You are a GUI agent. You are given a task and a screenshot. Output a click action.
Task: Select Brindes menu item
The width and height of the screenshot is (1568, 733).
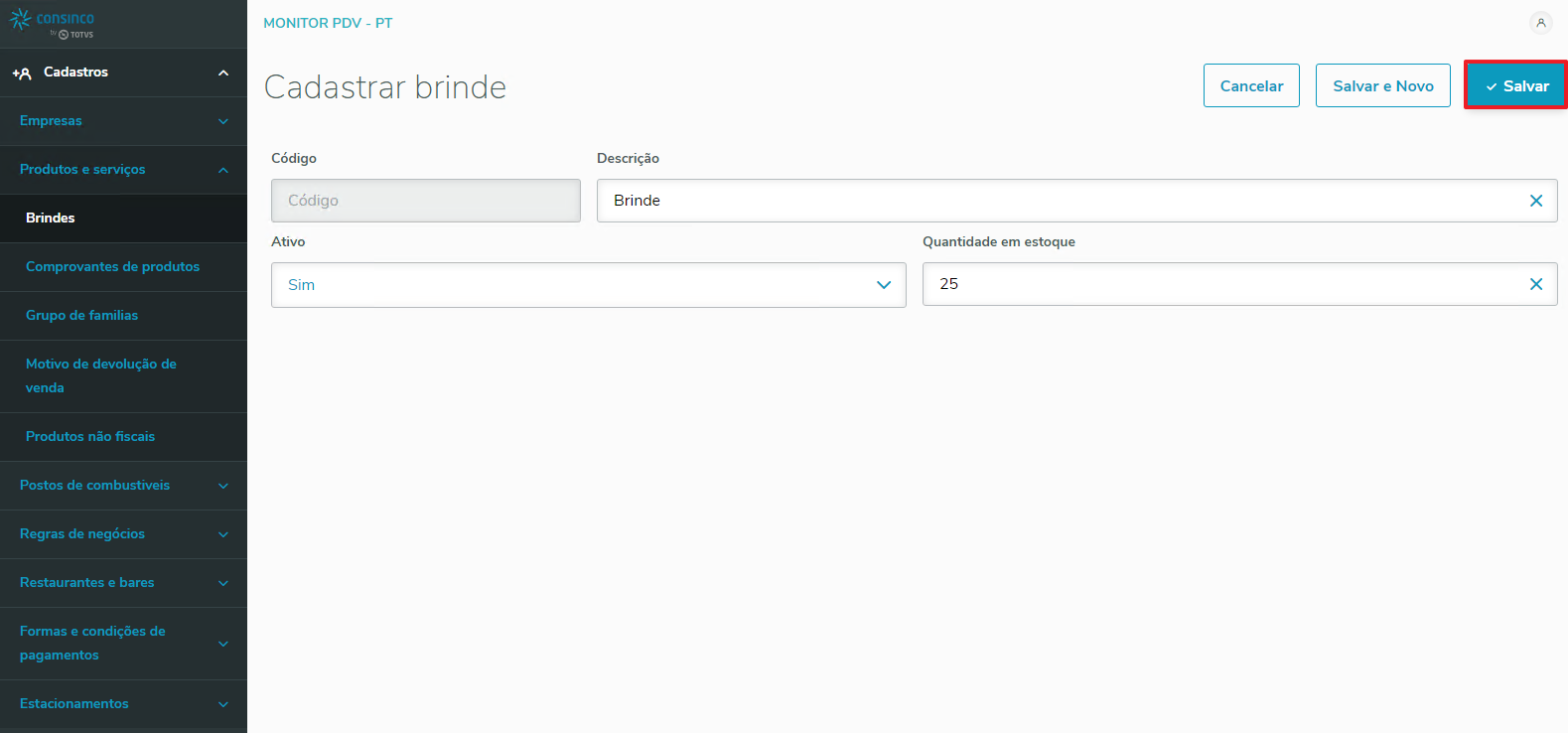tap(123, 219)
